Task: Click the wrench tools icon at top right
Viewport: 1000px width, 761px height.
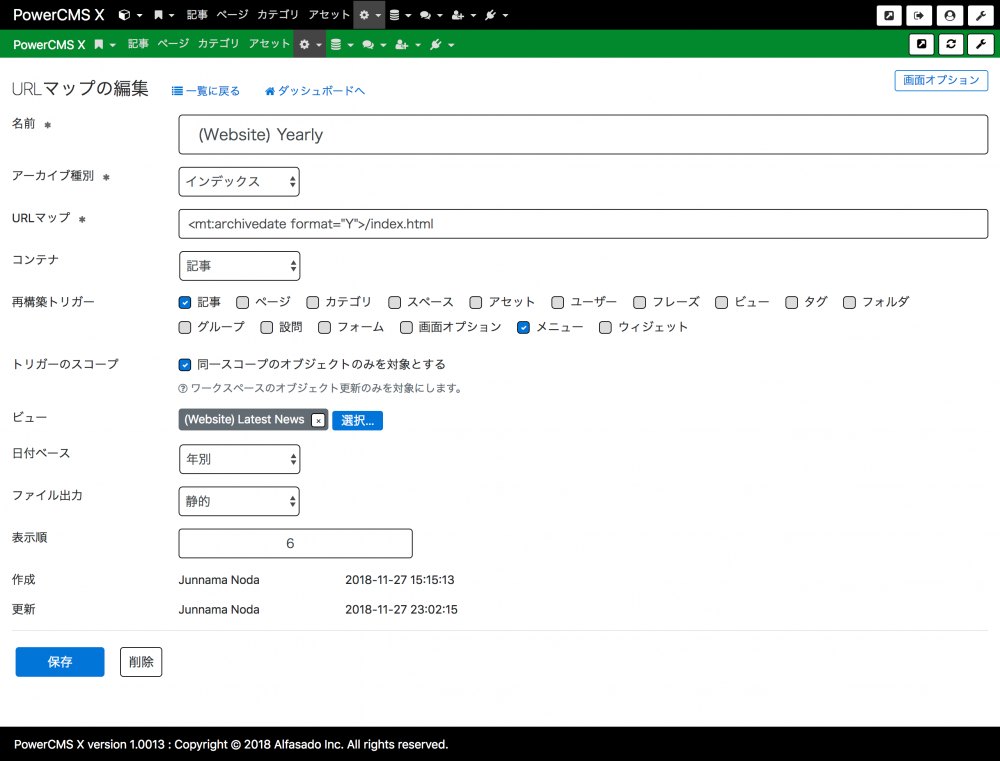Action: click(980, 14)
